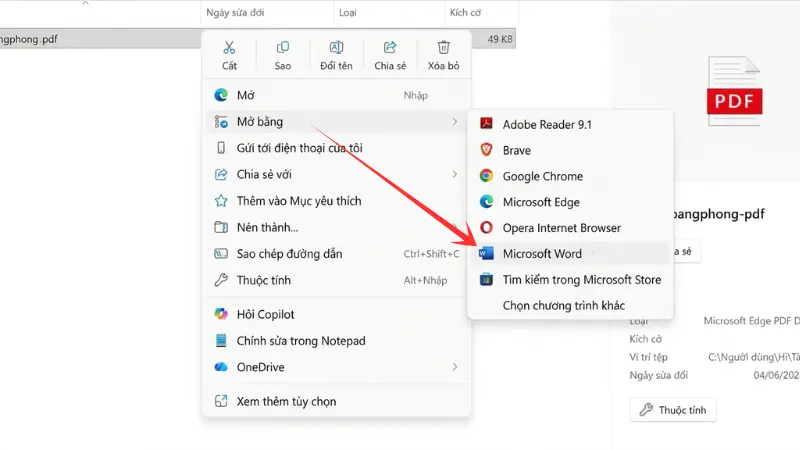Expand the Mở bằng submenu arrow
Screen dimensions: 800x450
[454, 121]
